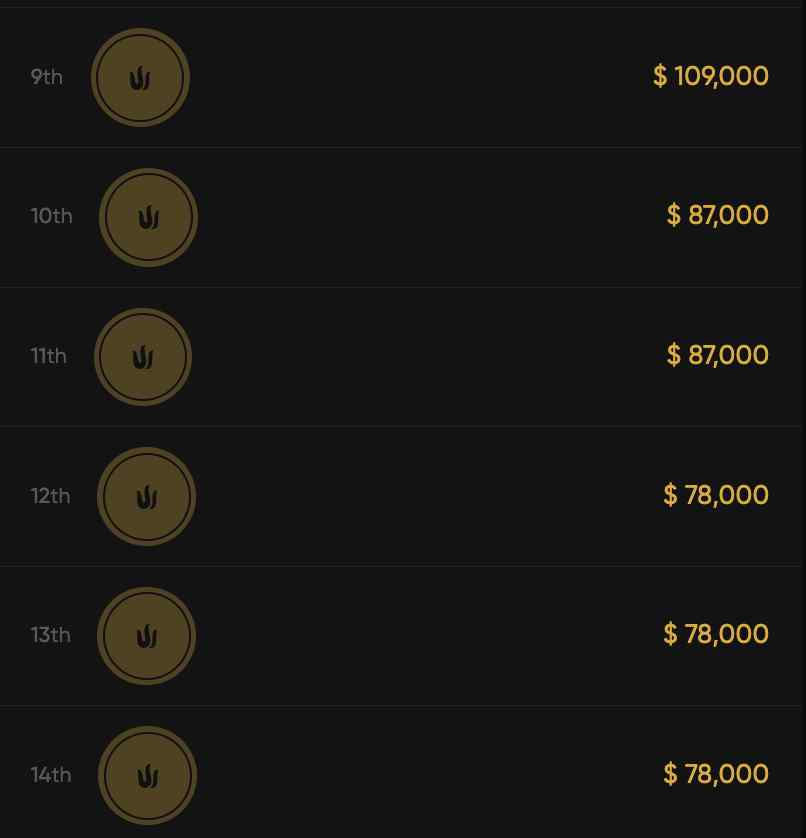Click the 9th place avatar coin icon
Image resolution: width=806 pixels, height=838 pixels.
click(140, 78)
